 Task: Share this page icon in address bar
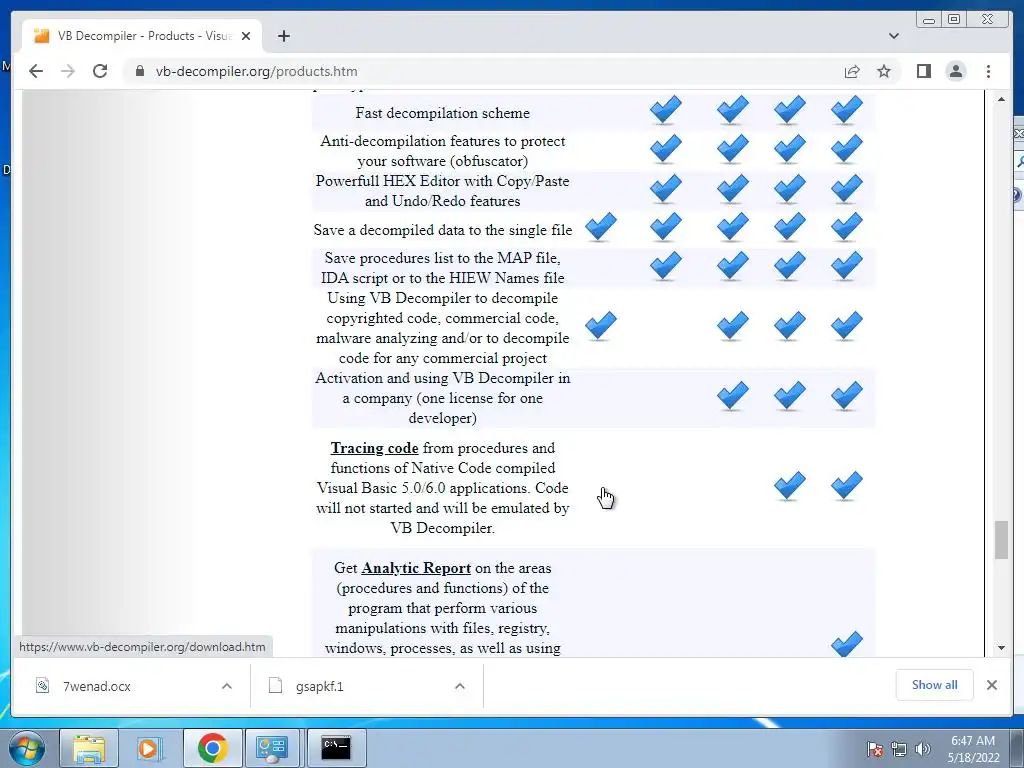[852, 71]
